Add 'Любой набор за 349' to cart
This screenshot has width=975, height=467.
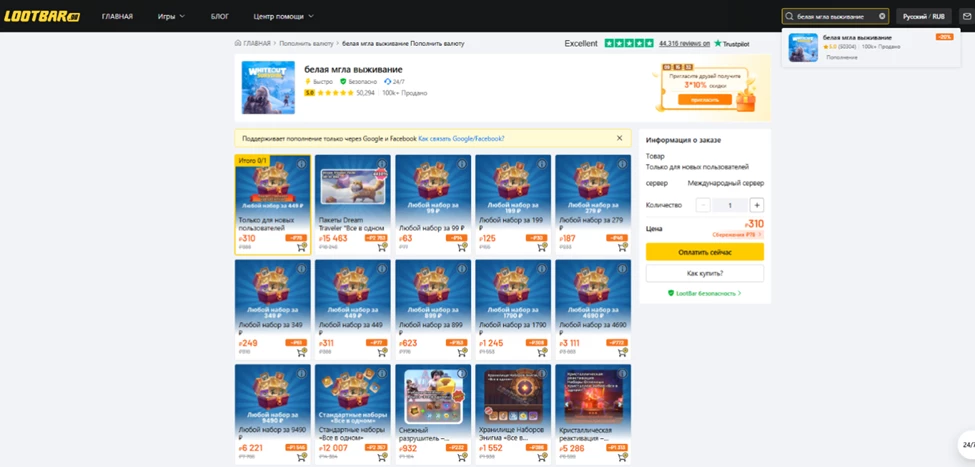pos(302,351)
